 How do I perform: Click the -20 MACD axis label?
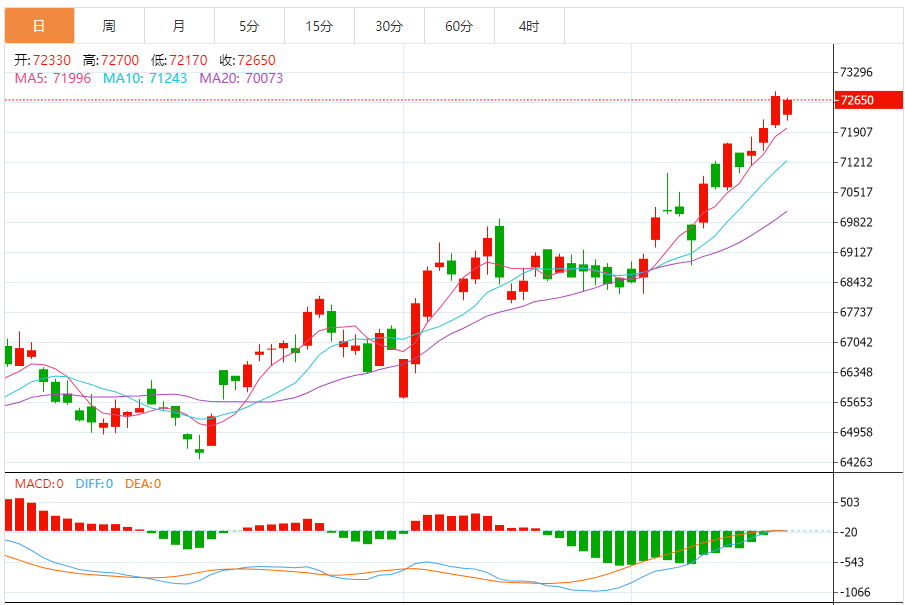tap(848, 532)
